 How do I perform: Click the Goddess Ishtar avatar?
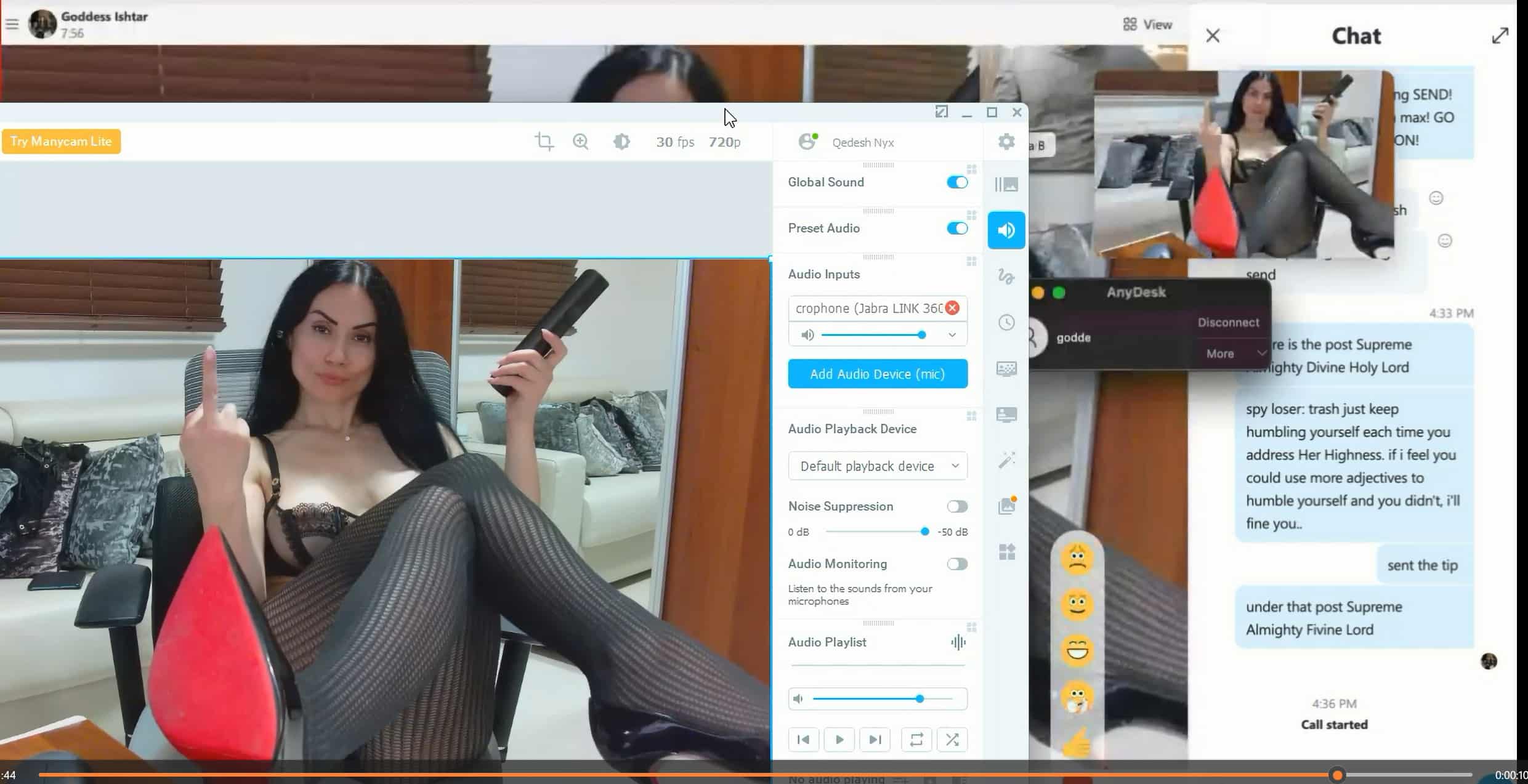(42, 24)
